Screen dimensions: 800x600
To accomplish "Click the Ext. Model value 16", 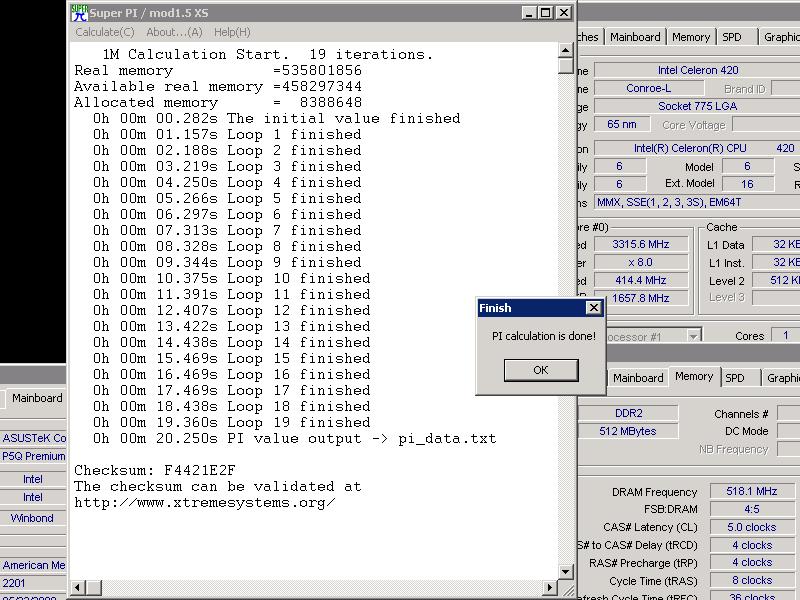I will coord(747,184).
